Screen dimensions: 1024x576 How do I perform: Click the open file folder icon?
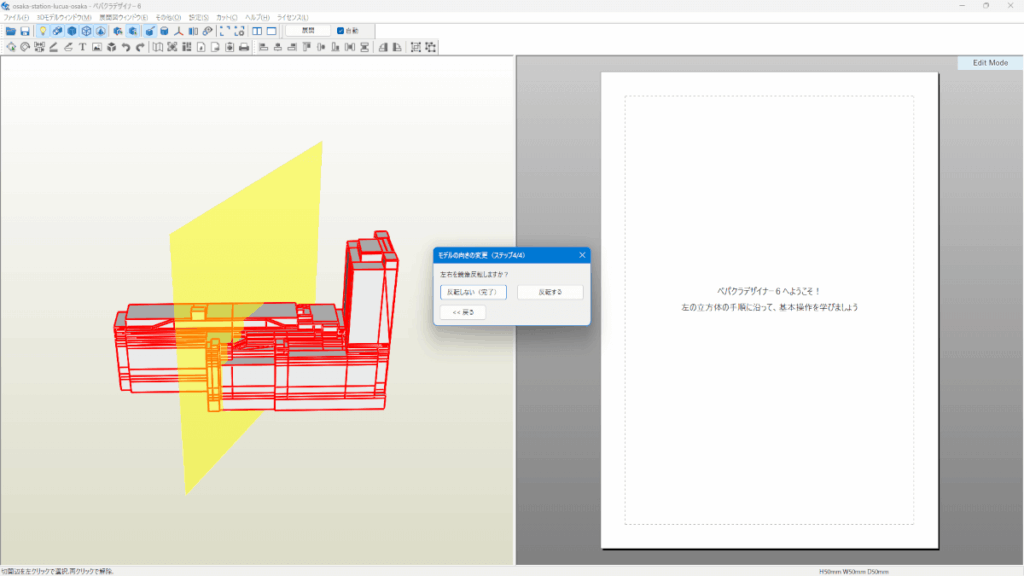(x=11, y=31)
